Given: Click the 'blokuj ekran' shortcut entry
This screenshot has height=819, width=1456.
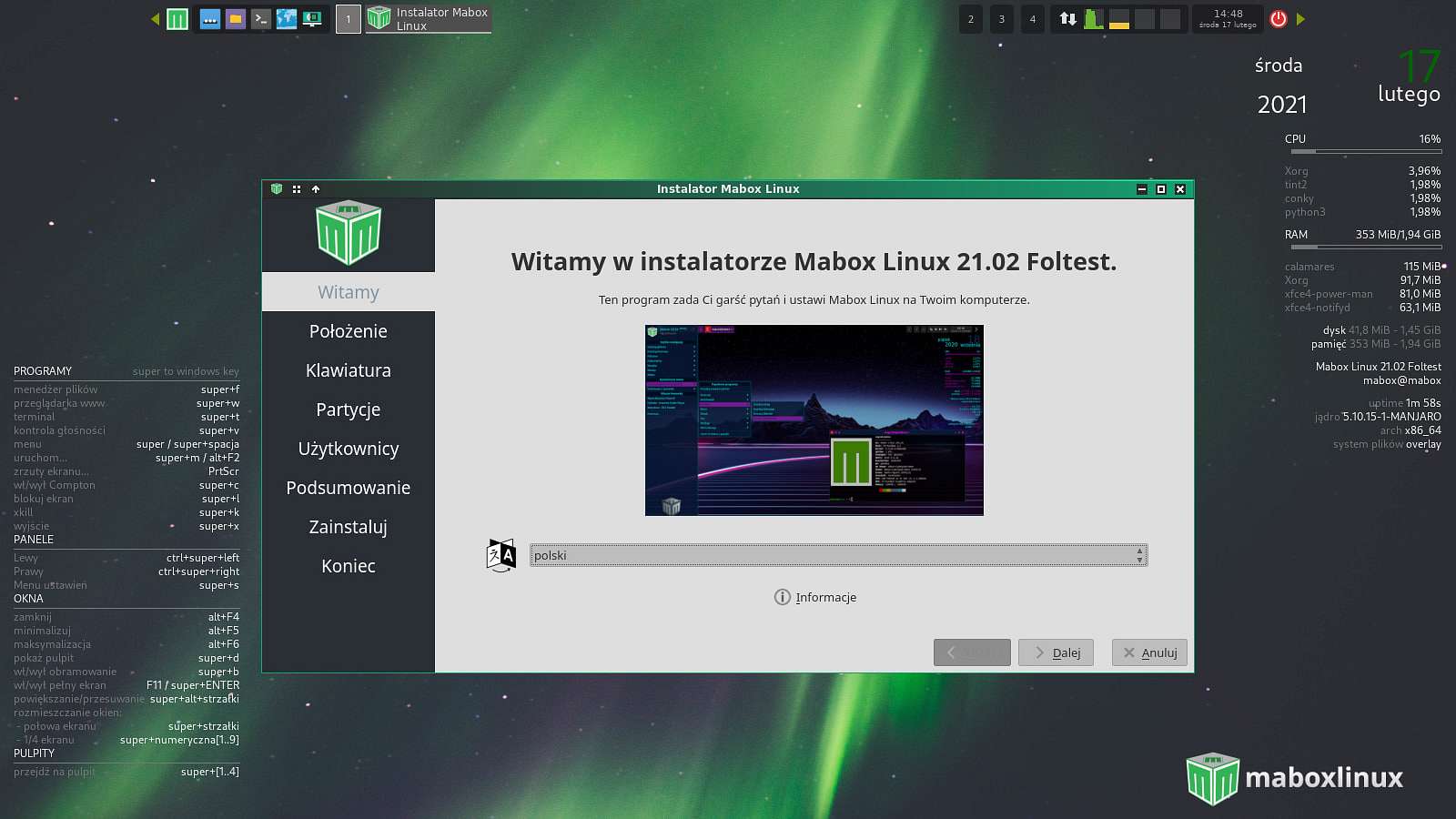Looking at the screenshot, I should tap(126, 499).
